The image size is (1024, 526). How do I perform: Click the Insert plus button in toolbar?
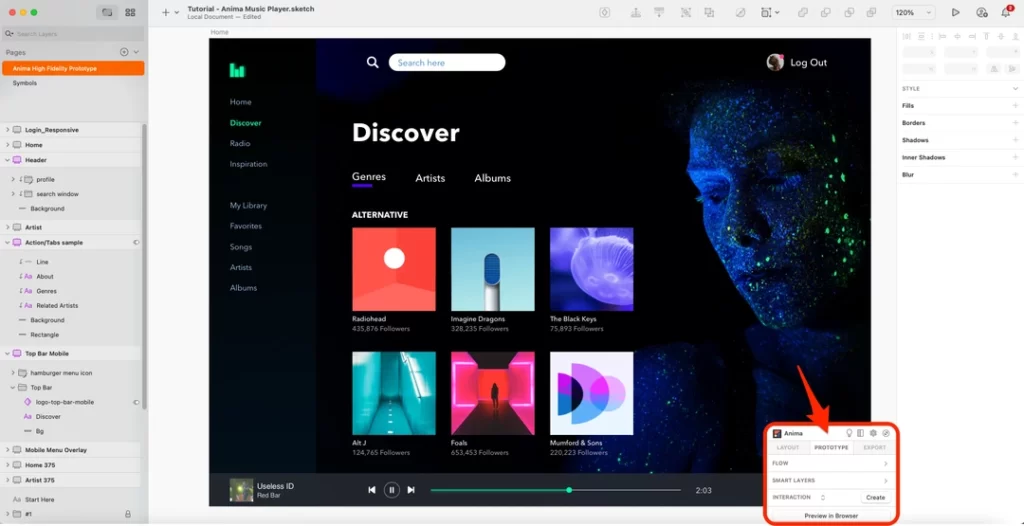(x=166, y=12)
